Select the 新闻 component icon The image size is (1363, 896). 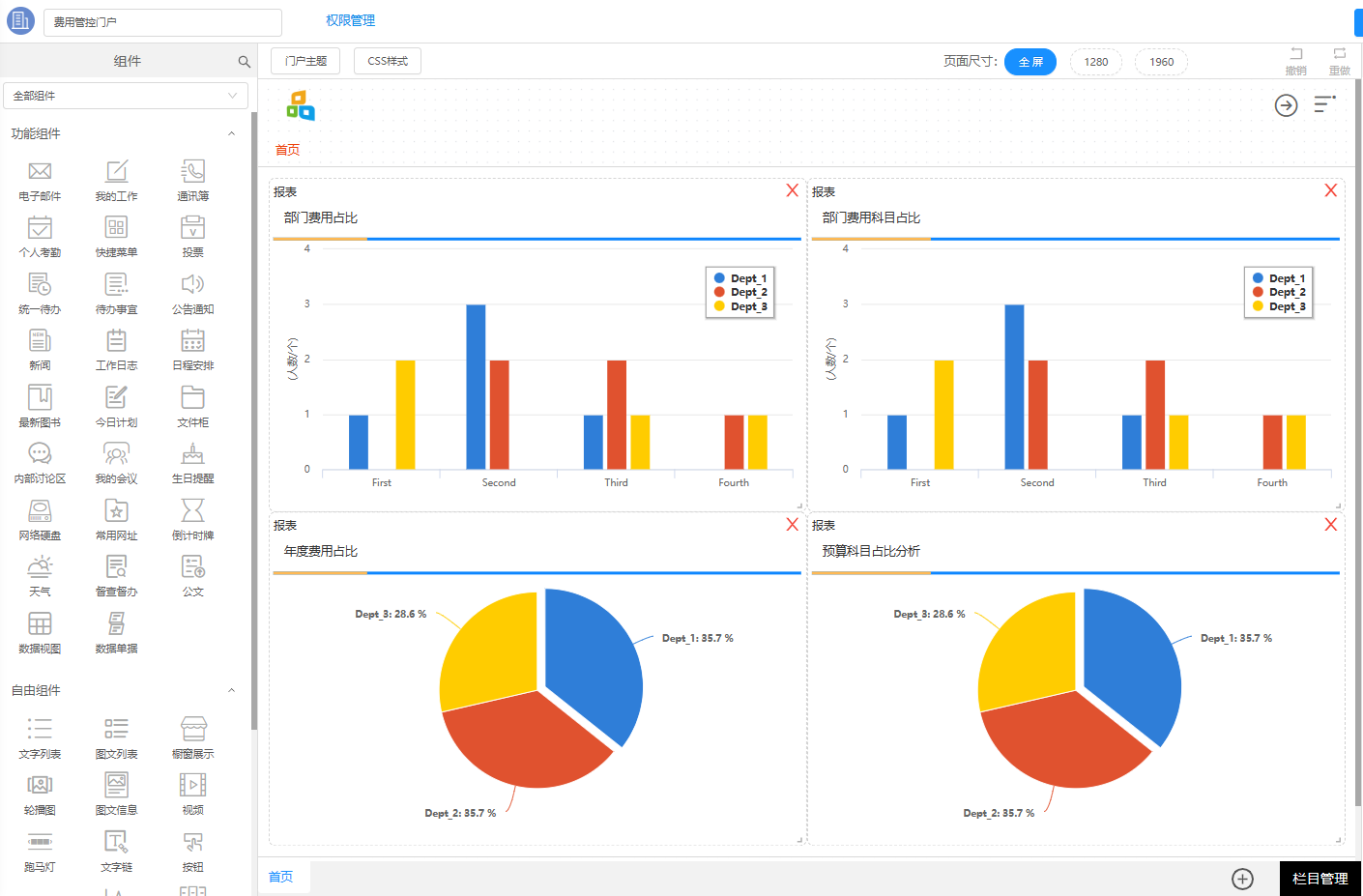click(x=40, y=340)
